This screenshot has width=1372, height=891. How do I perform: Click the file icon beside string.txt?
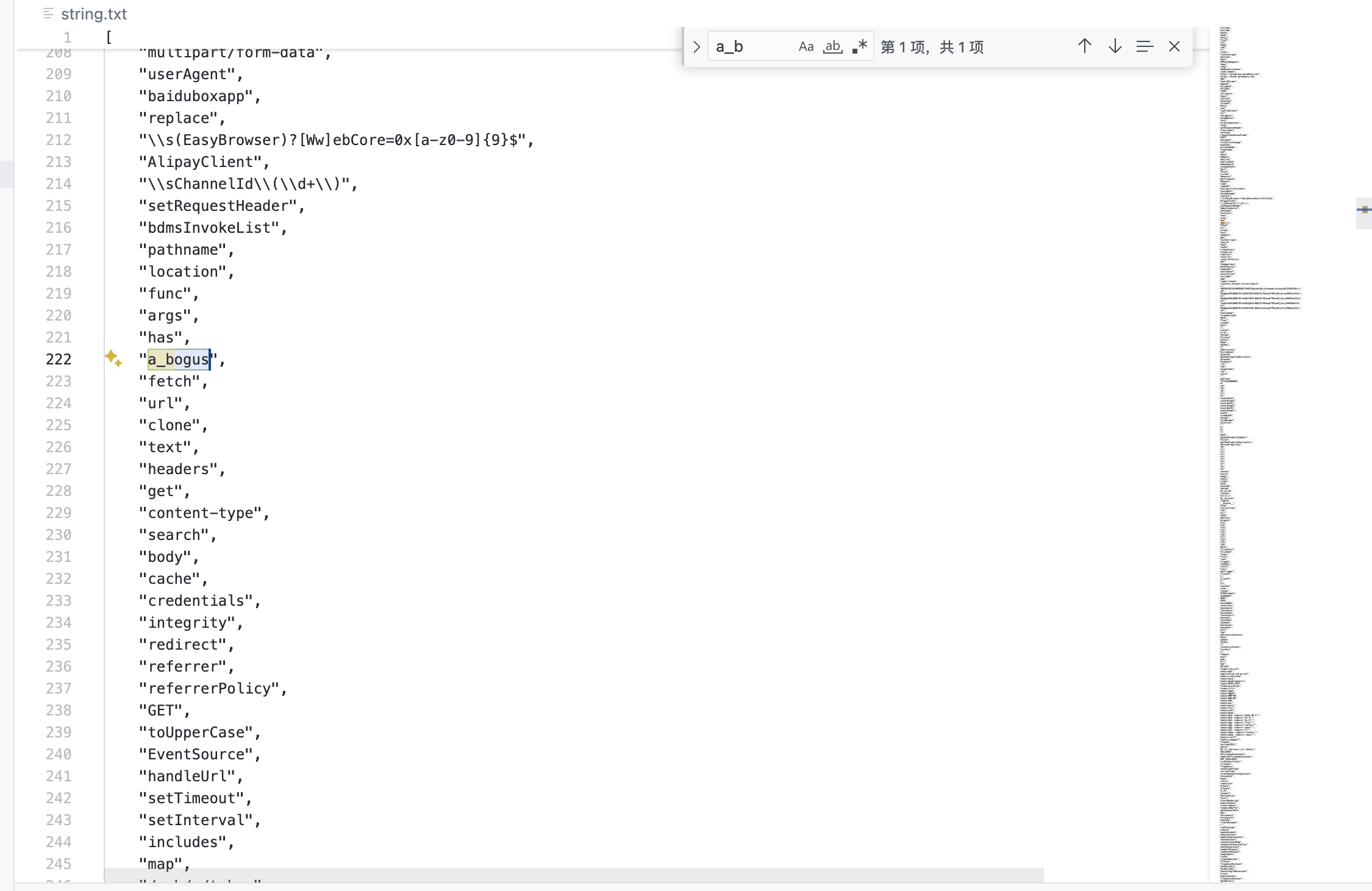48,14
